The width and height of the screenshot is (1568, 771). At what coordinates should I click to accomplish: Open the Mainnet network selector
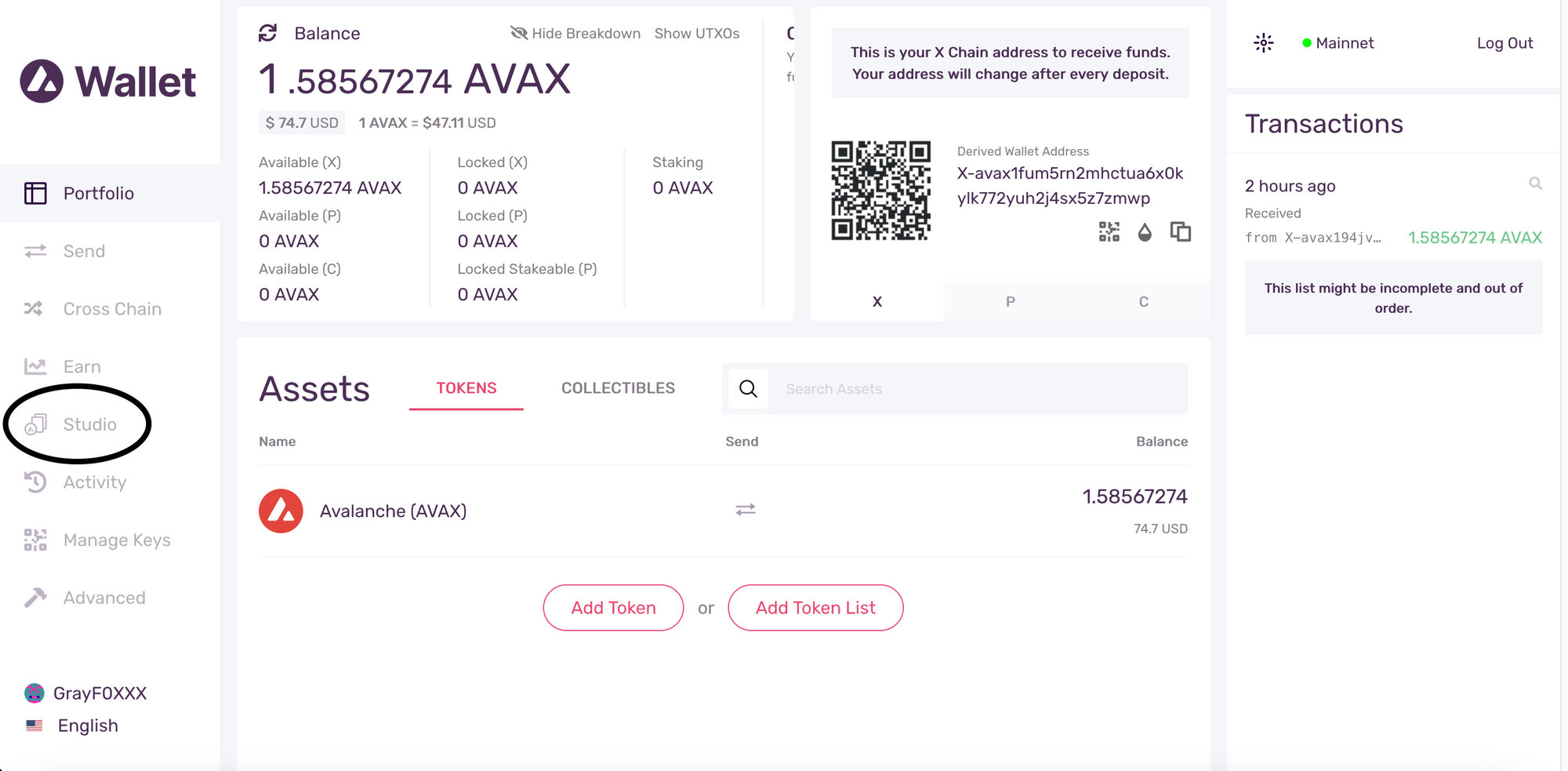click(x=1338, y=43)
